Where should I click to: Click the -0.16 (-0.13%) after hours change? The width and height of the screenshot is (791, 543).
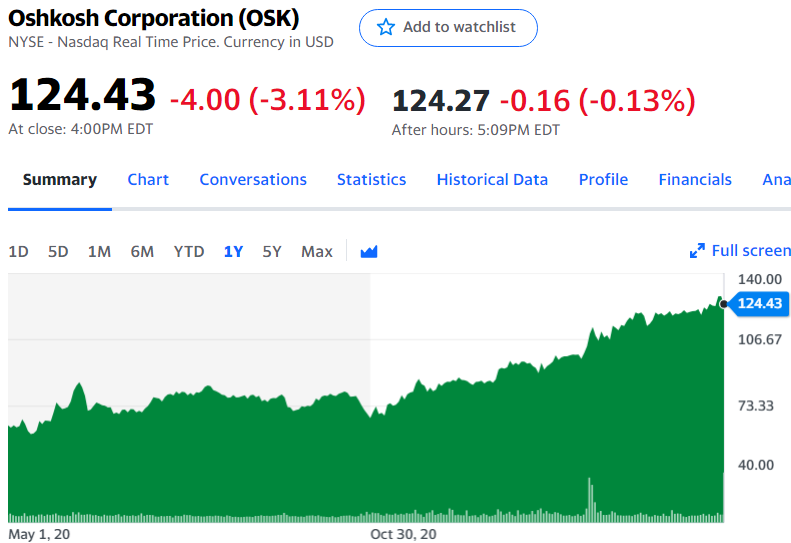tap(597, 100)
